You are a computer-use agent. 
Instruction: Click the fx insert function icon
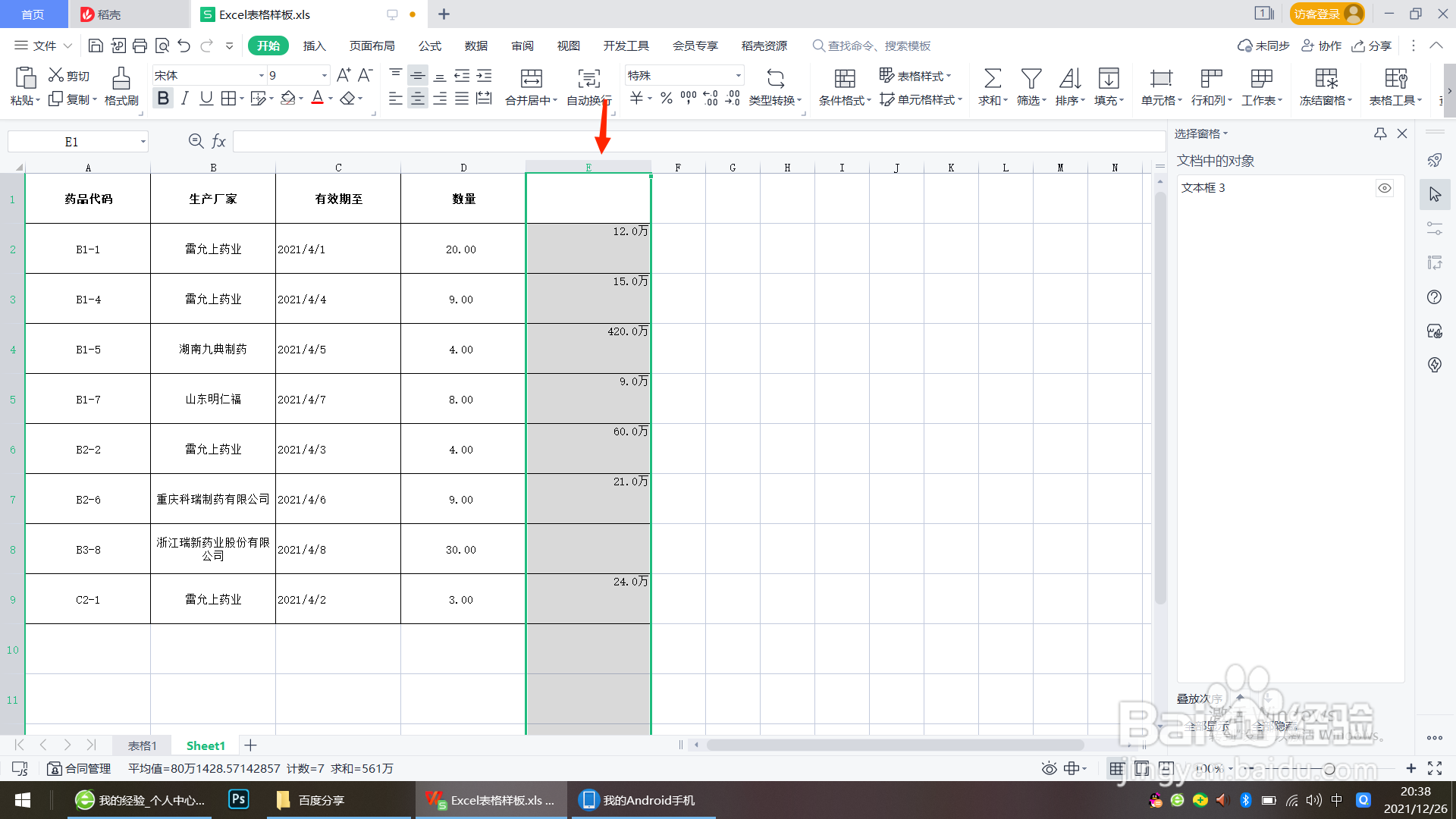coord(218,141)
